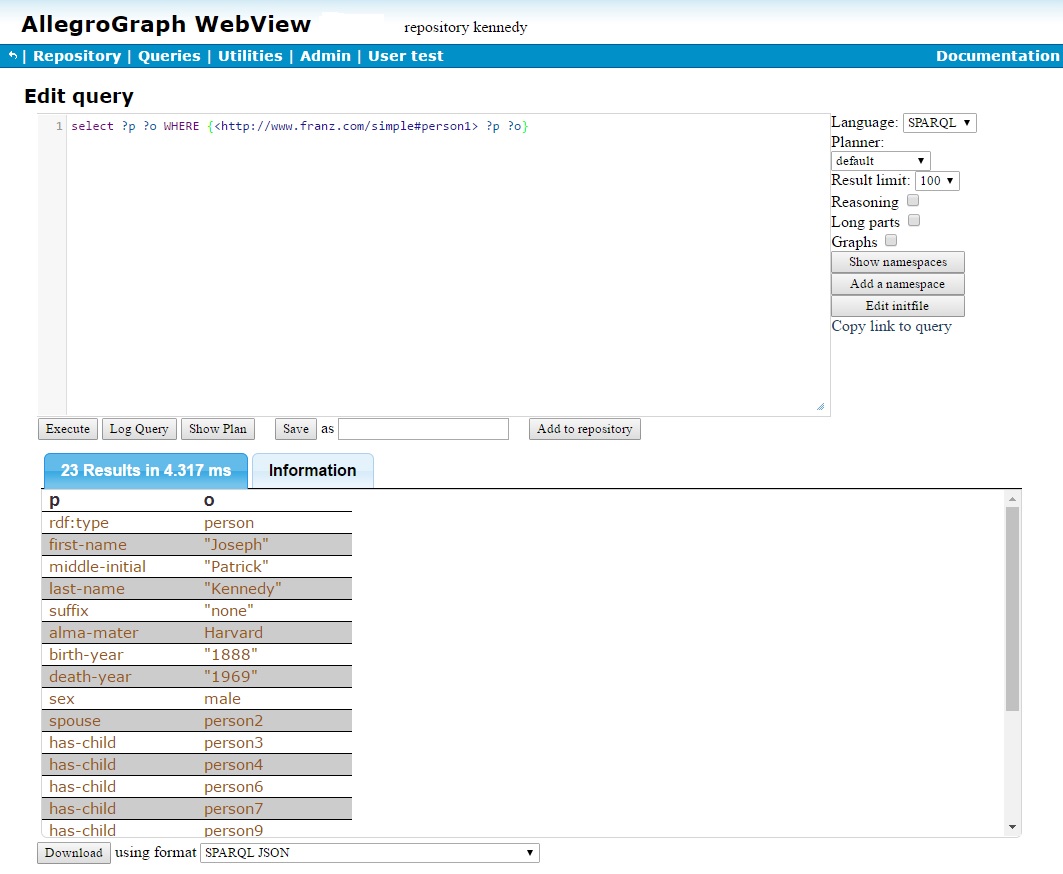Open the Queries menu
This screenshot has height=874, width=1063.
coord(169,55)
